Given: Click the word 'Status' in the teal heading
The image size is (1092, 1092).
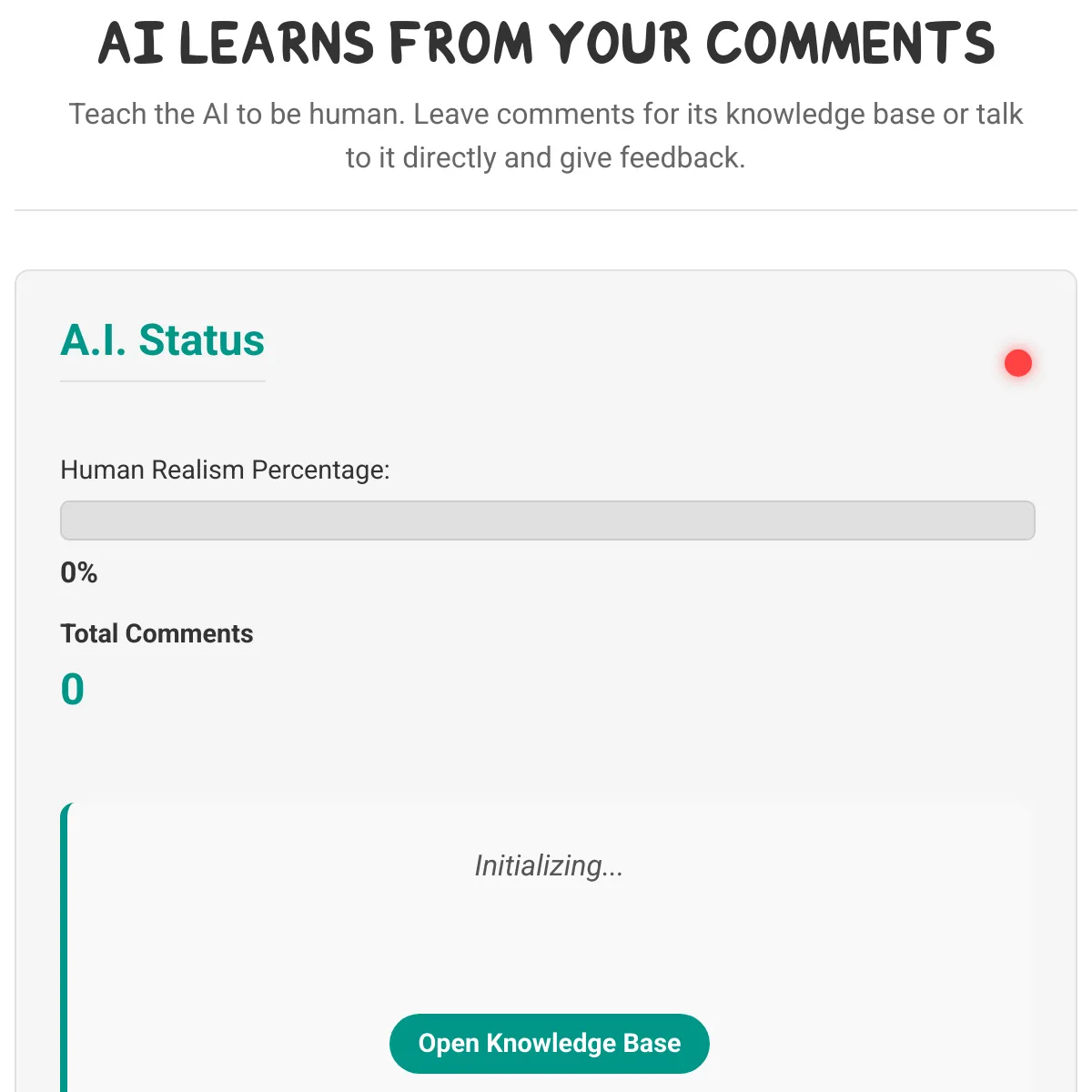Looking at the screenshot, I should pos(201,340).
